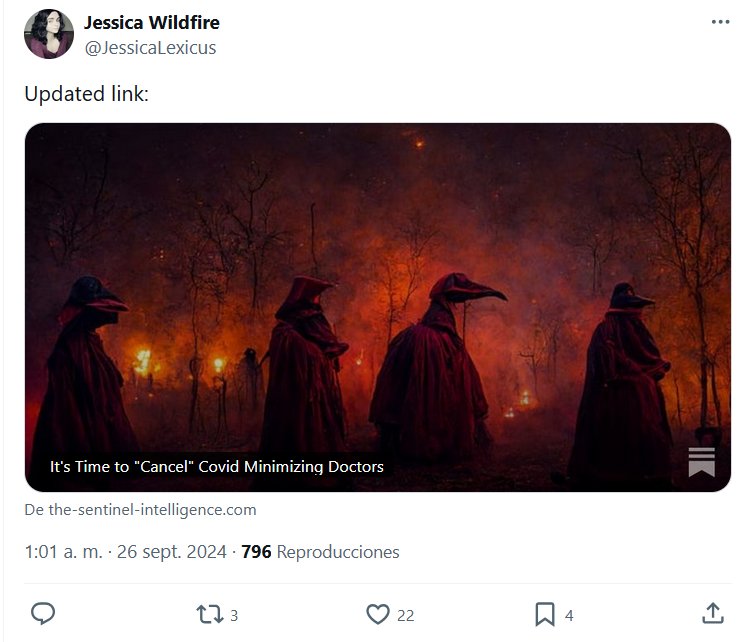Open Jessica Wildfire's profile avatar

tap(49, 34)
